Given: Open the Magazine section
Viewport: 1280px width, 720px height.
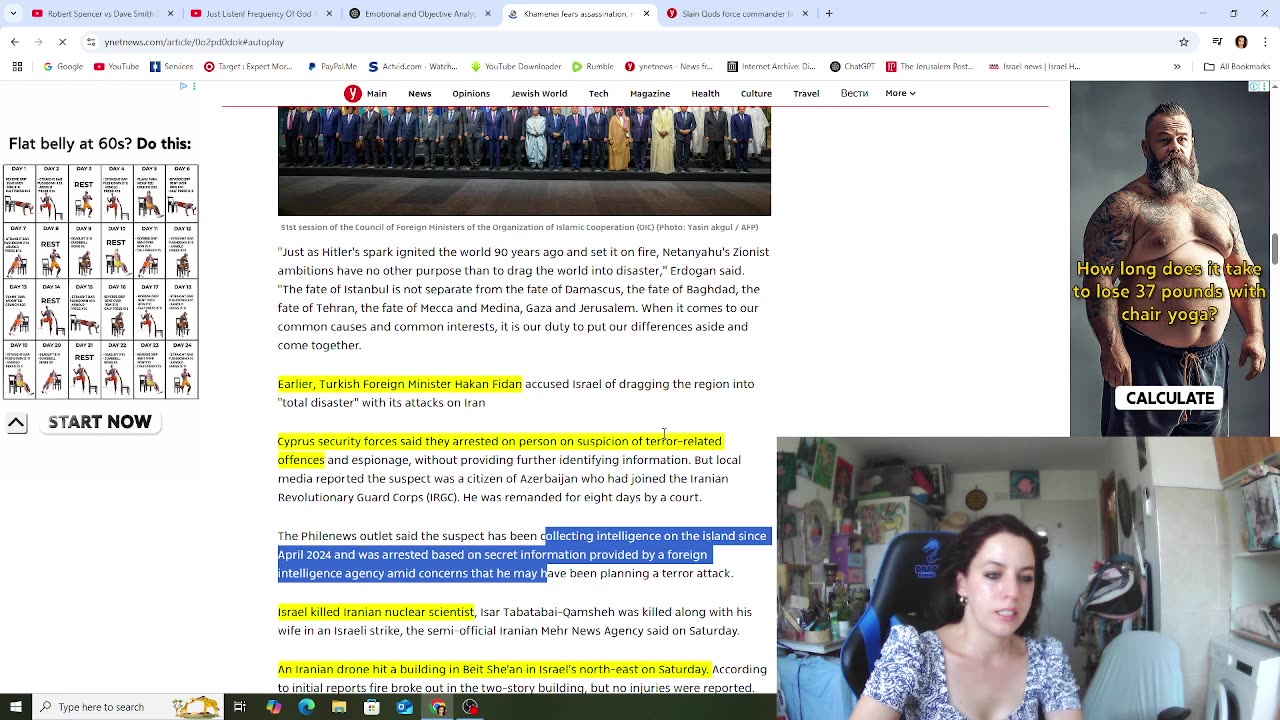Looking at the screenshot, I should [x=650, y=93].
